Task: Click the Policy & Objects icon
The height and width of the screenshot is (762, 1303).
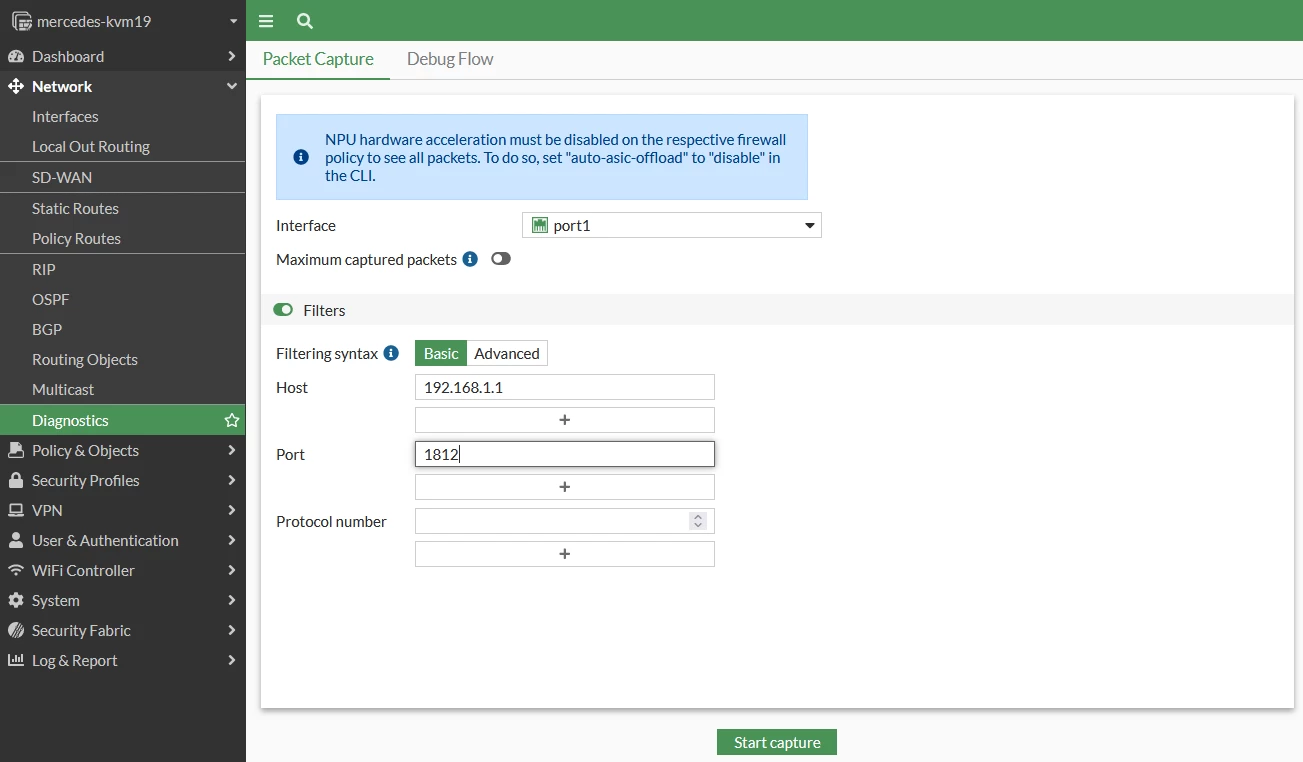Action: click(15, 450)
